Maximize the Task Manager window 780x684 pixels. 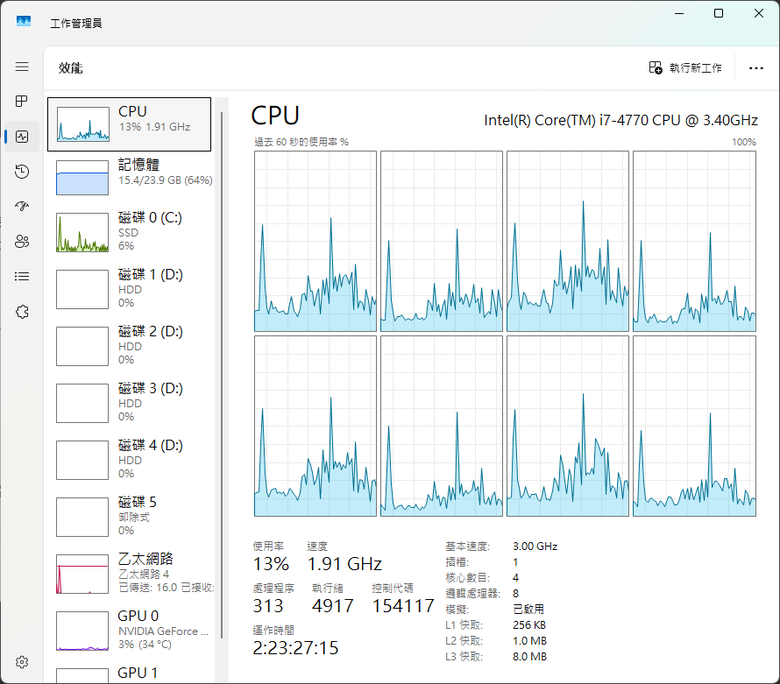point(718,13)
